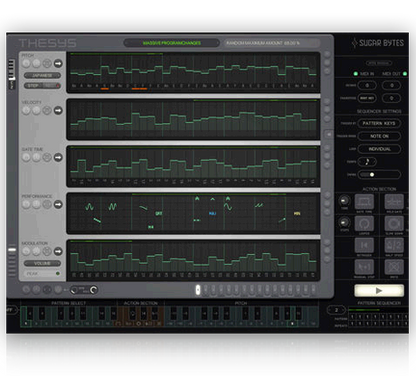Image resolution: width=416 pixels, height=376 pixels.
Task: Activate the Slow Down action pad
Action: point(394,224)
